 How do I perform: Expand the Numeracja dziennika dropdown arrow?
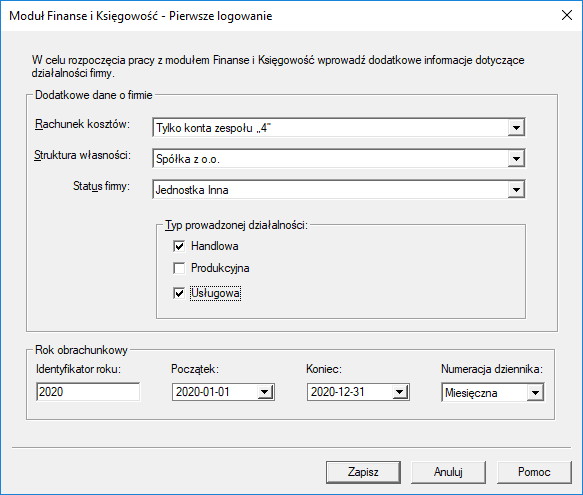(535, 393)
